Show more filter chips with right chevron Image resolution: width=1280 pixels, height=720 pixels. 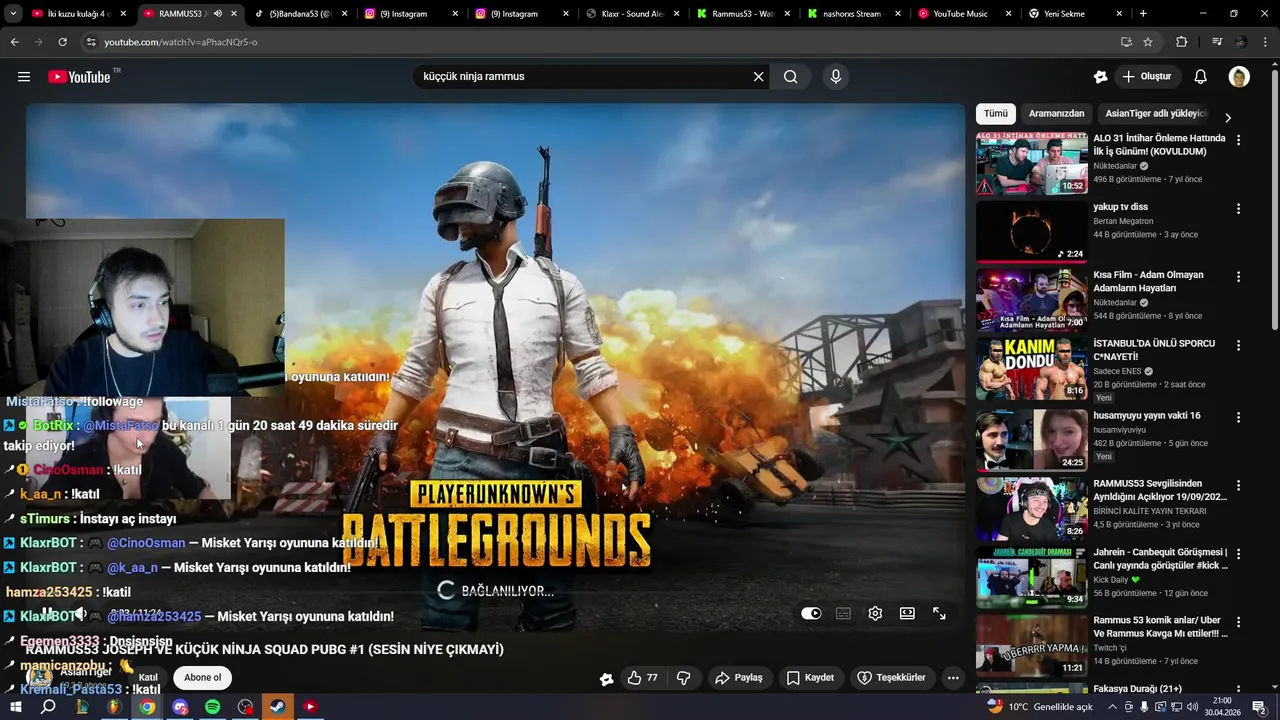(x=1228, y=117)
